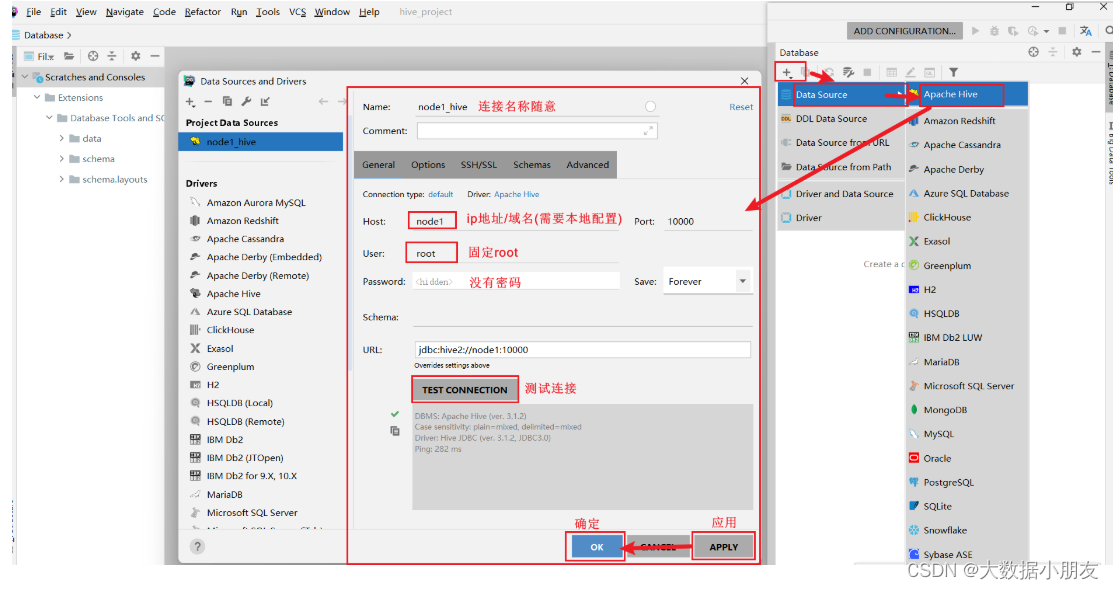Click the stop icon in top run toolbar

pyautogui.click(x=1062, y=31)
